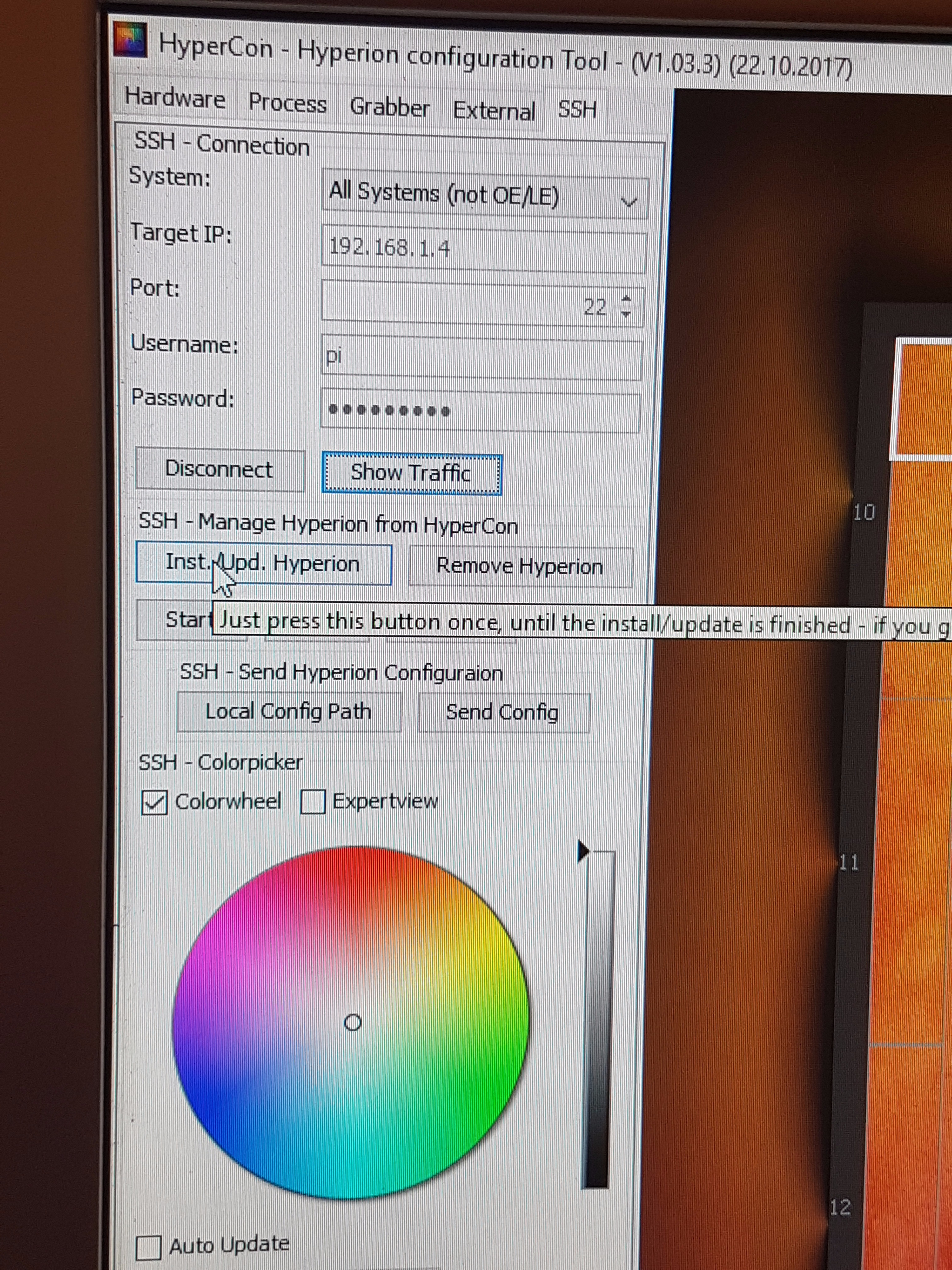The image size is (952, 1270).
Task: Switch to the Hardware tab
Action: pyautogui.click(x=175, y=99)
